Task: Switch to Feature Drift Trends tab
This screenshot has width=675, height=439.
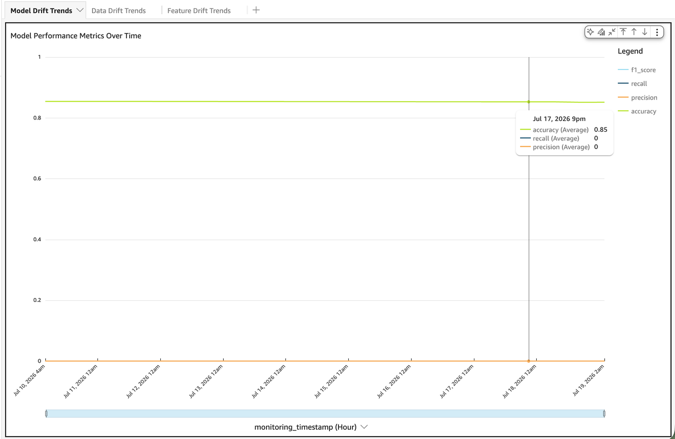Action: [x=199, y=10]
